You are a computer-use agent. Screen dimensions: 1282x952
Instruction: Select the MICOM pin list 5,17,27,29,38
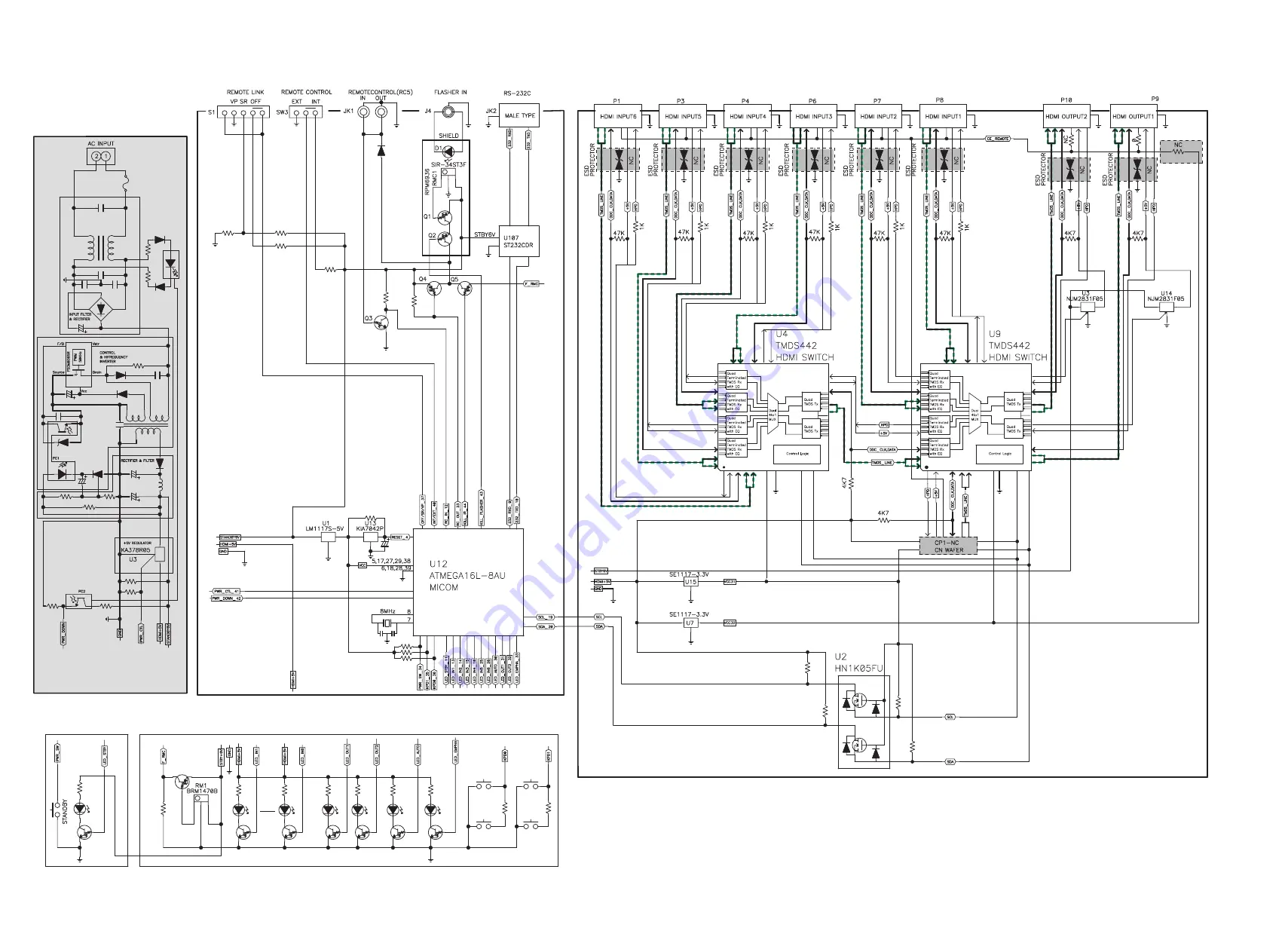[x=390, y=561]
